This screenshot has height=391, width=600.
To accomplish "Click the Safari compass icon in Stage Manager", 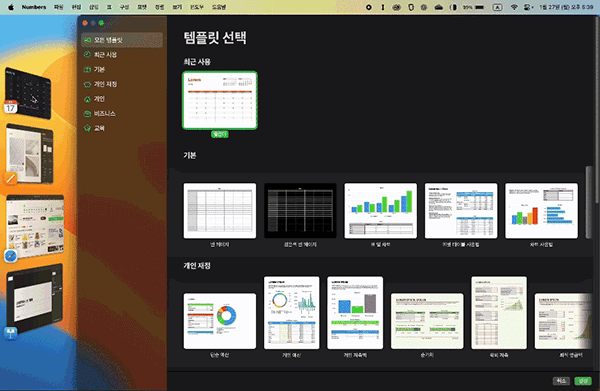I will coord(11,256).
